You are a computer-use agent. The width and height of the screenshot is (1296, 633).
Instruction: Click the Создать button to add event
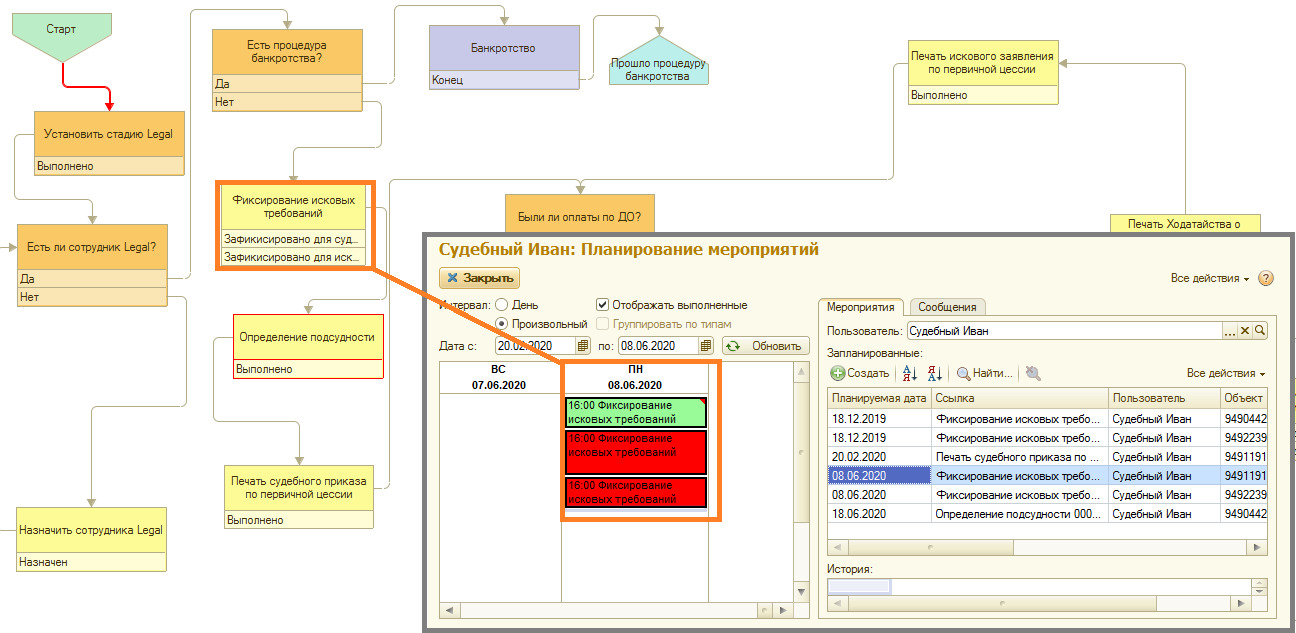859,373
